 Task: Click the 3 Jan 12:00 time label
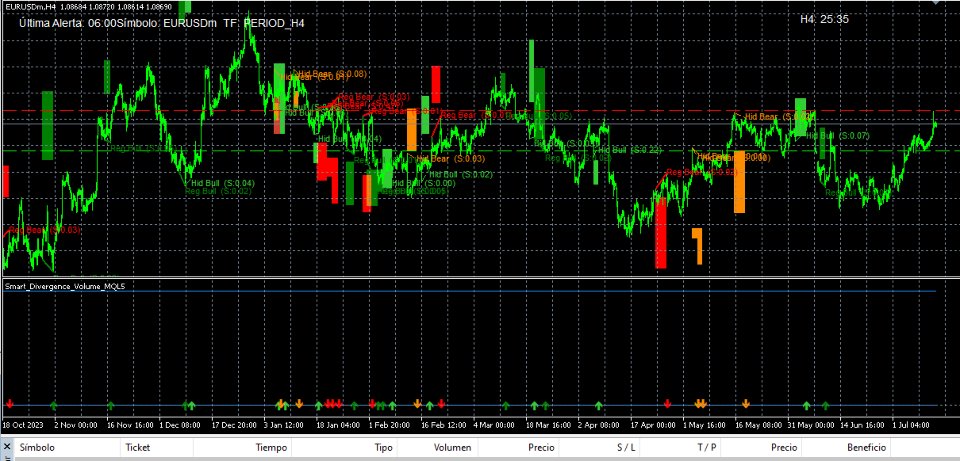284,424
